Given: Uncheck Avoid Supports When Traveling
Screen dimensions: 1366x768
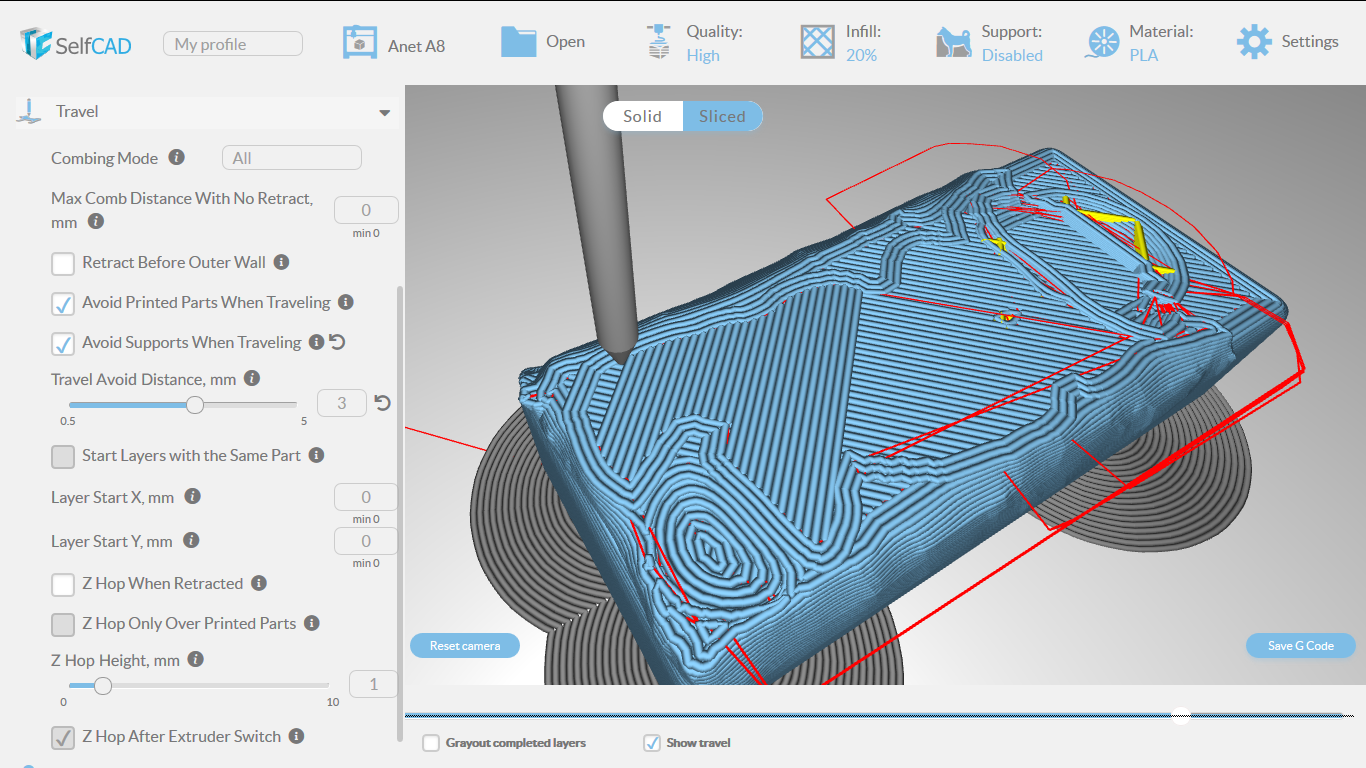Looking at the screenshot, I should coord(63,344).
